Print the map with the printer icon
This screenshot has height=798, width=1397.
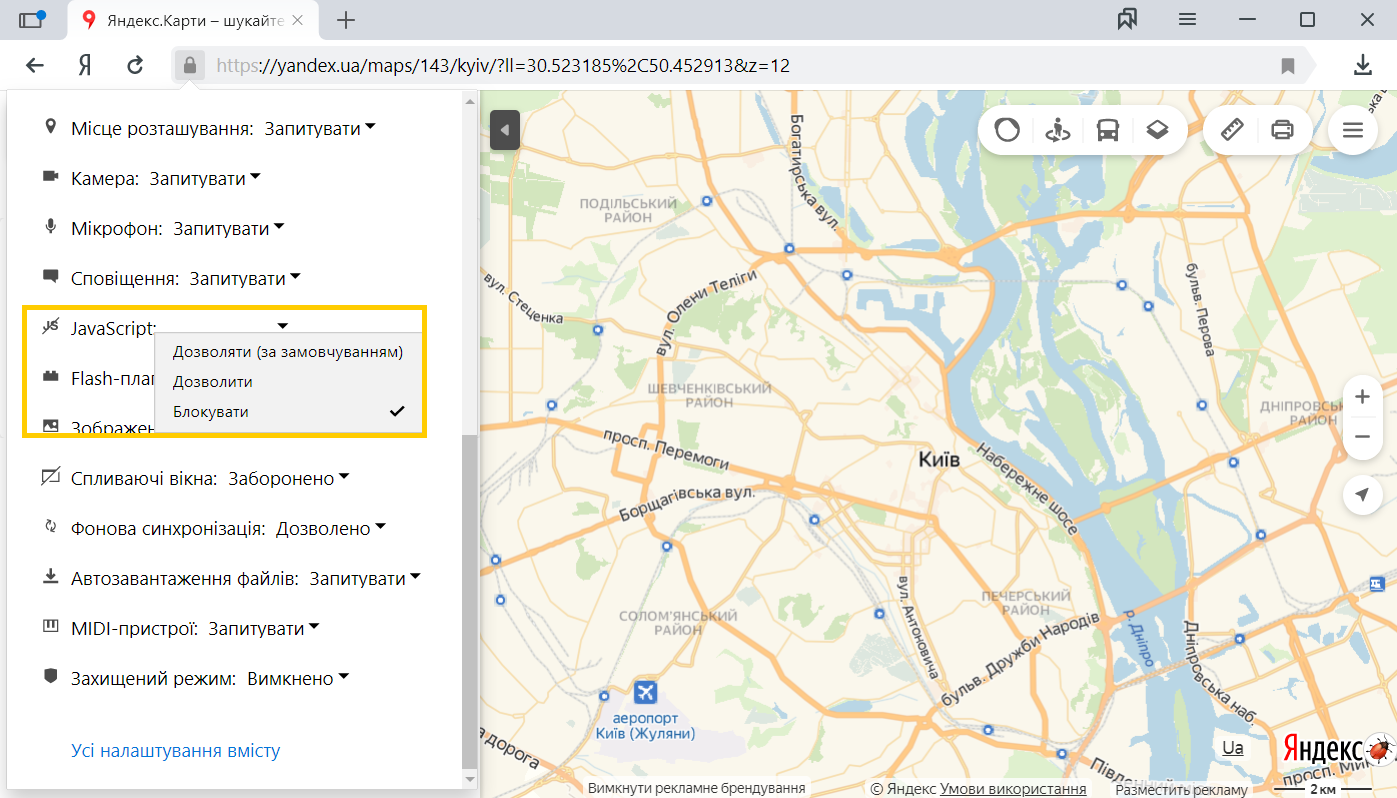point(1282,130)
